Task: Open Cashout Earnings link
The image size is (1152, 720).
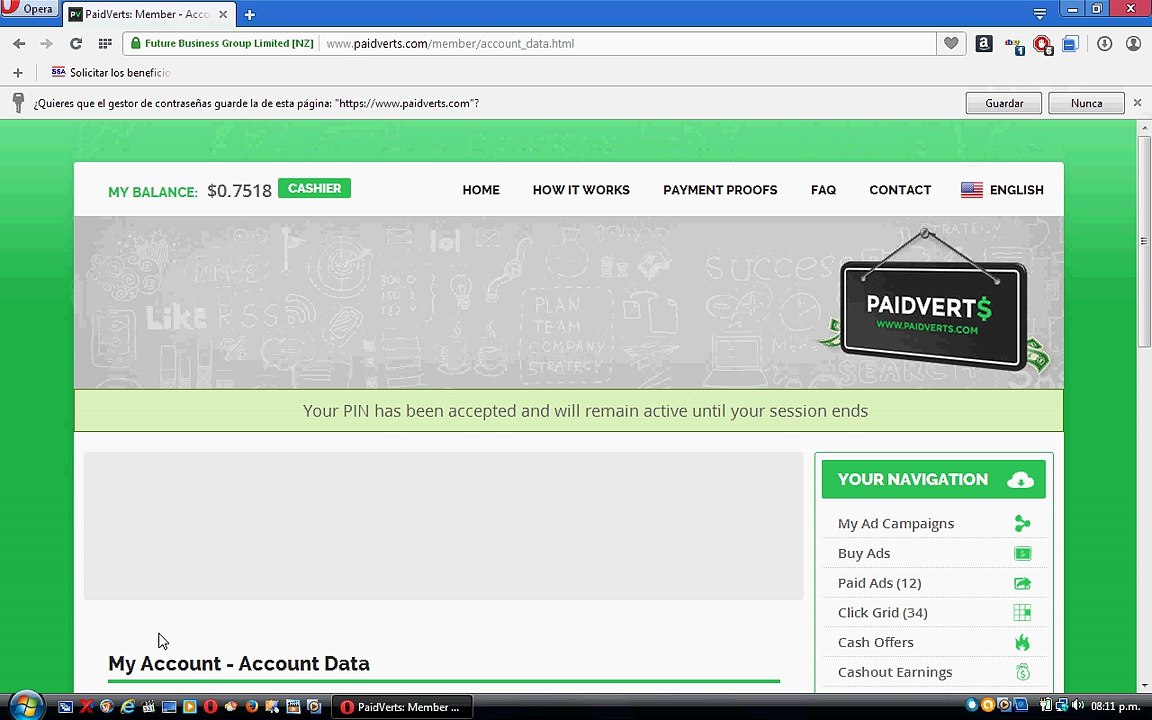Action: (895, 672)
